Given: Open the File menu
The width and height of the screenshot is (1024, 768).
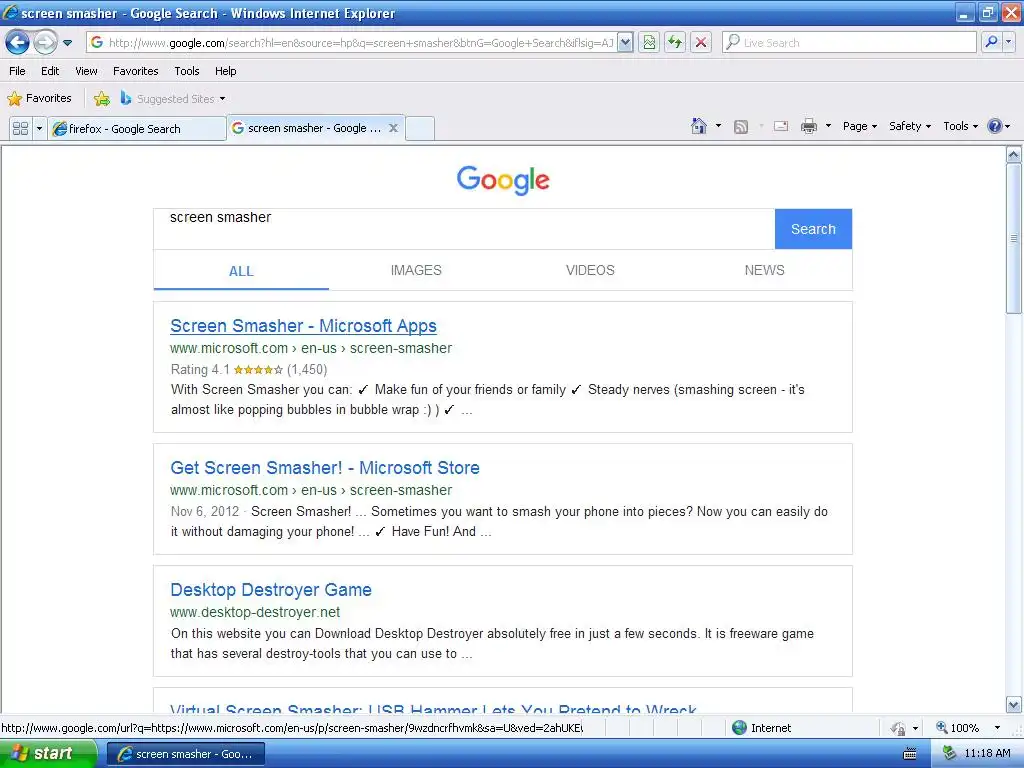Looking at the screenshot, I should click(18, 71).
